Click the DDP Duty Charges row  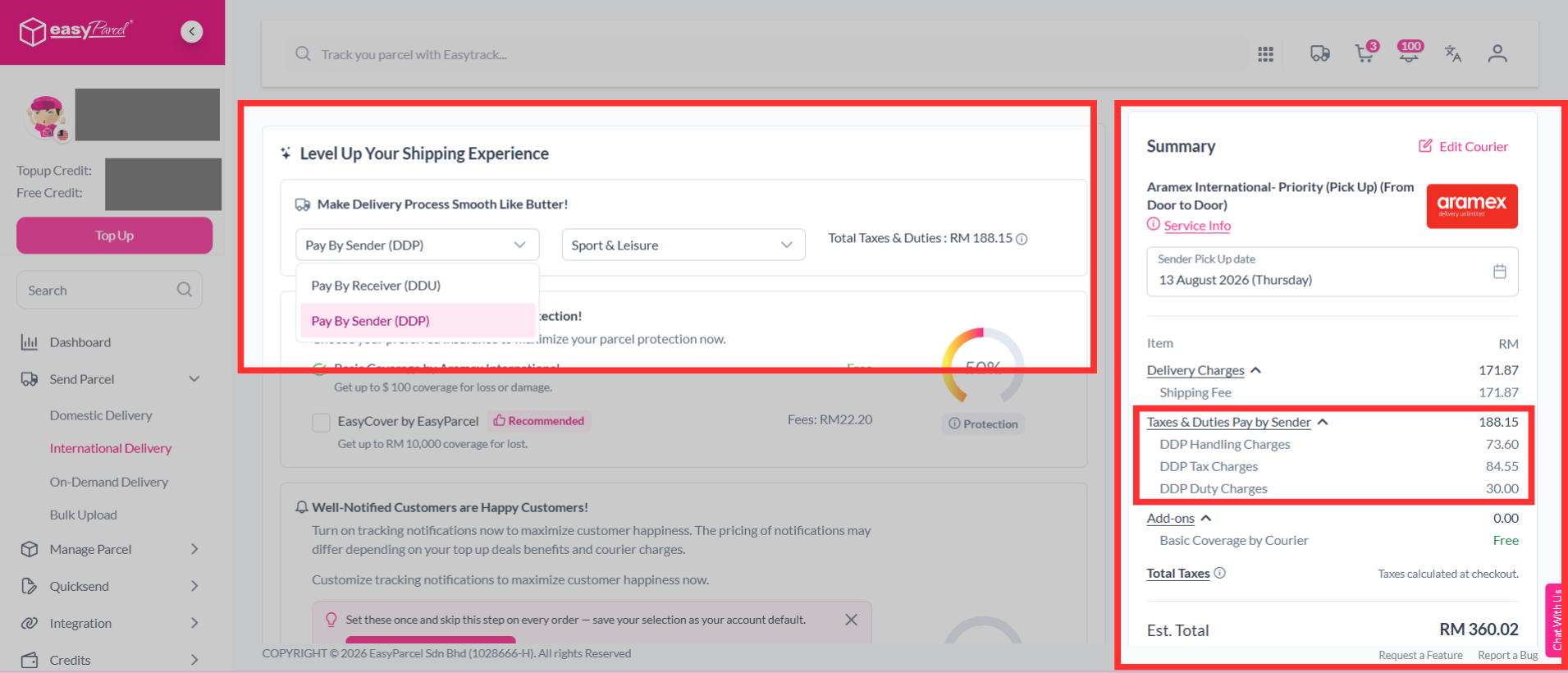[x=1338, y=488]
